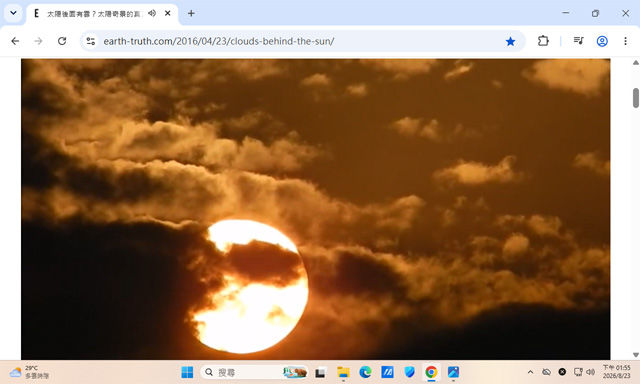The width and height of the screenshot is (640, 384).
Task: Click the page scroll up arrow
Action: pyautogui.click(x=636, y=63)
